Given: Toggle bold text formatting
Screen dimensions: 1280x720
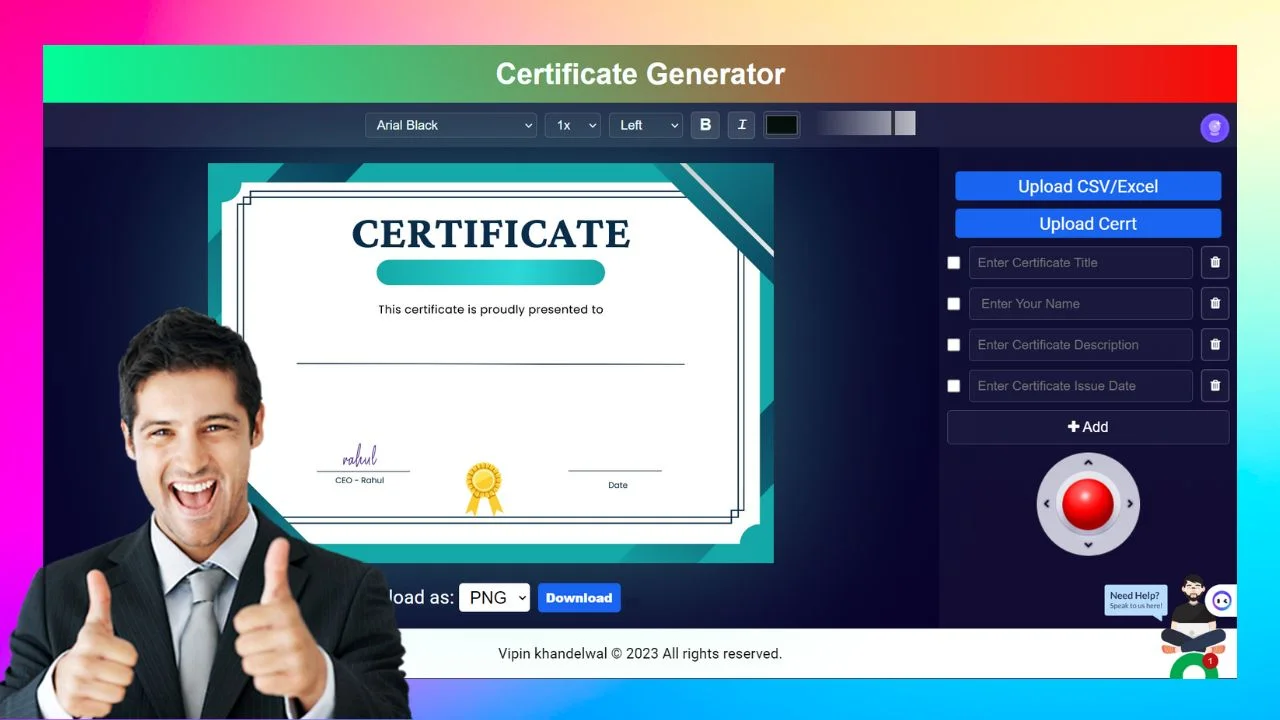Looking at the screenshot, I should point(705,125).
